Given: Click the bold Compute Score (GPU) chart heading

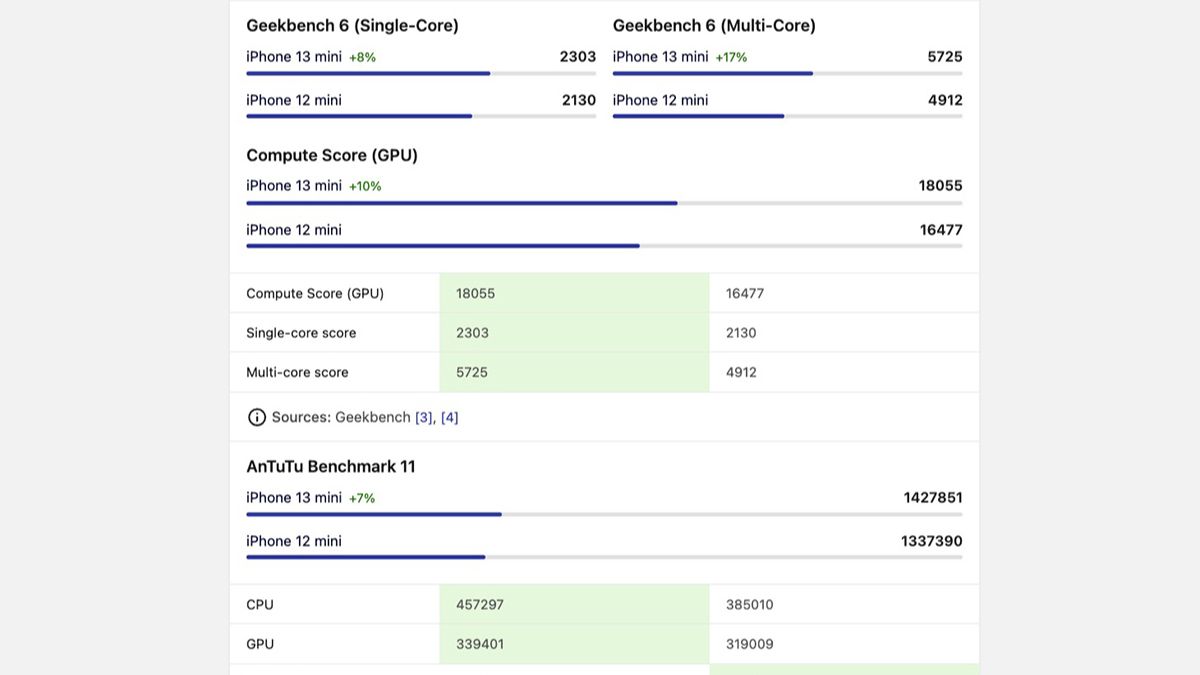Looking at the screenshot, I should (x=332, y=155).
